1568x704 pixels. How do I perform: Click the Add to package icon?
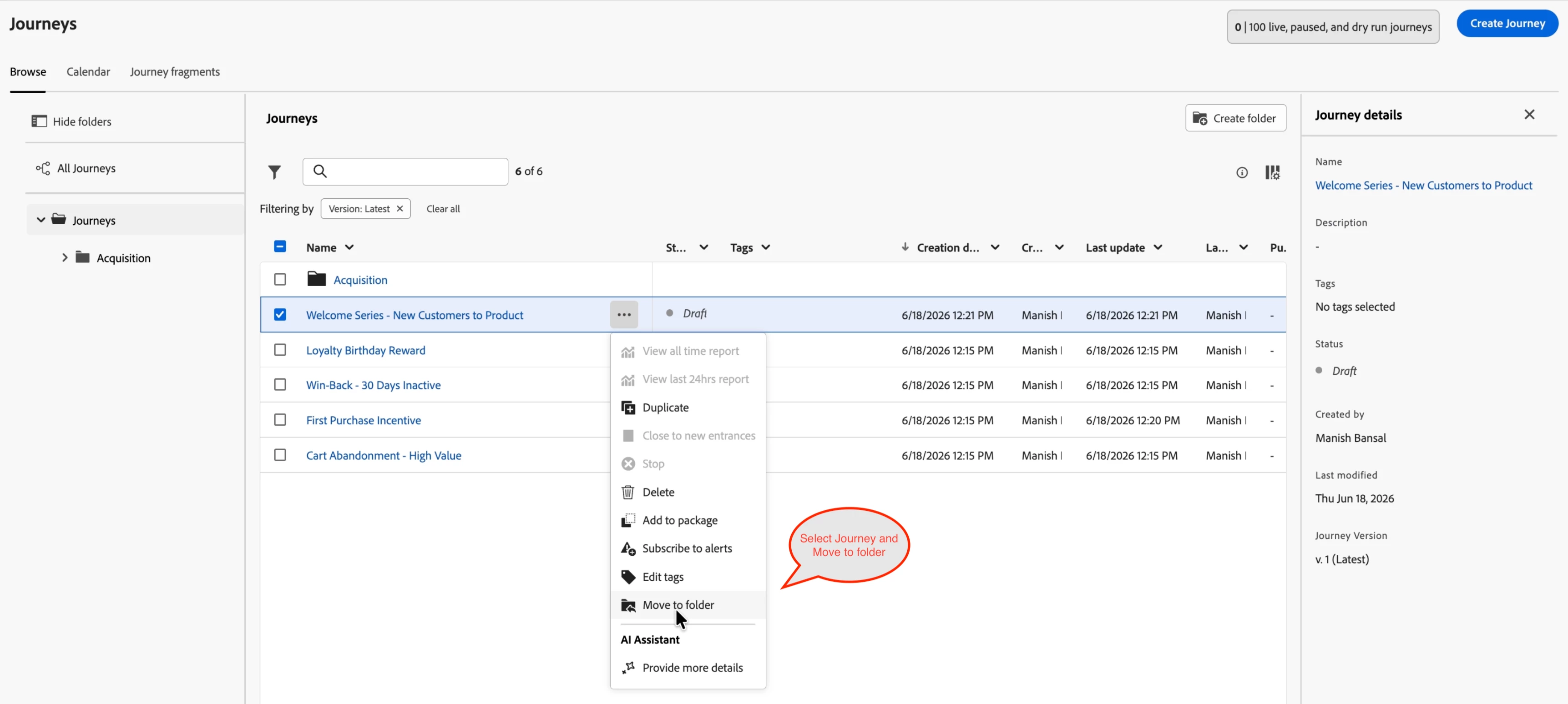click(x=628, y=520)
